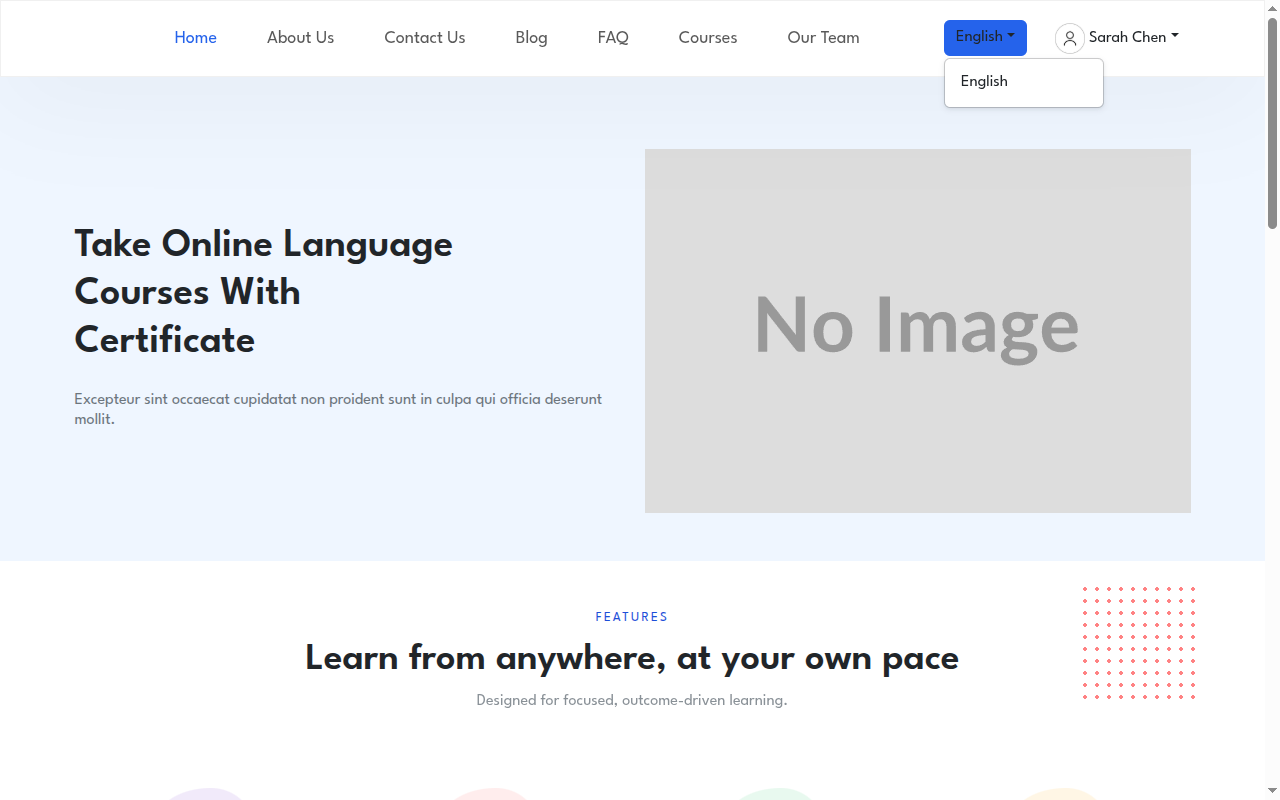Click the blue FEATURES label
This screenshot has width=1280, height=800.
[x=631, y=617]
